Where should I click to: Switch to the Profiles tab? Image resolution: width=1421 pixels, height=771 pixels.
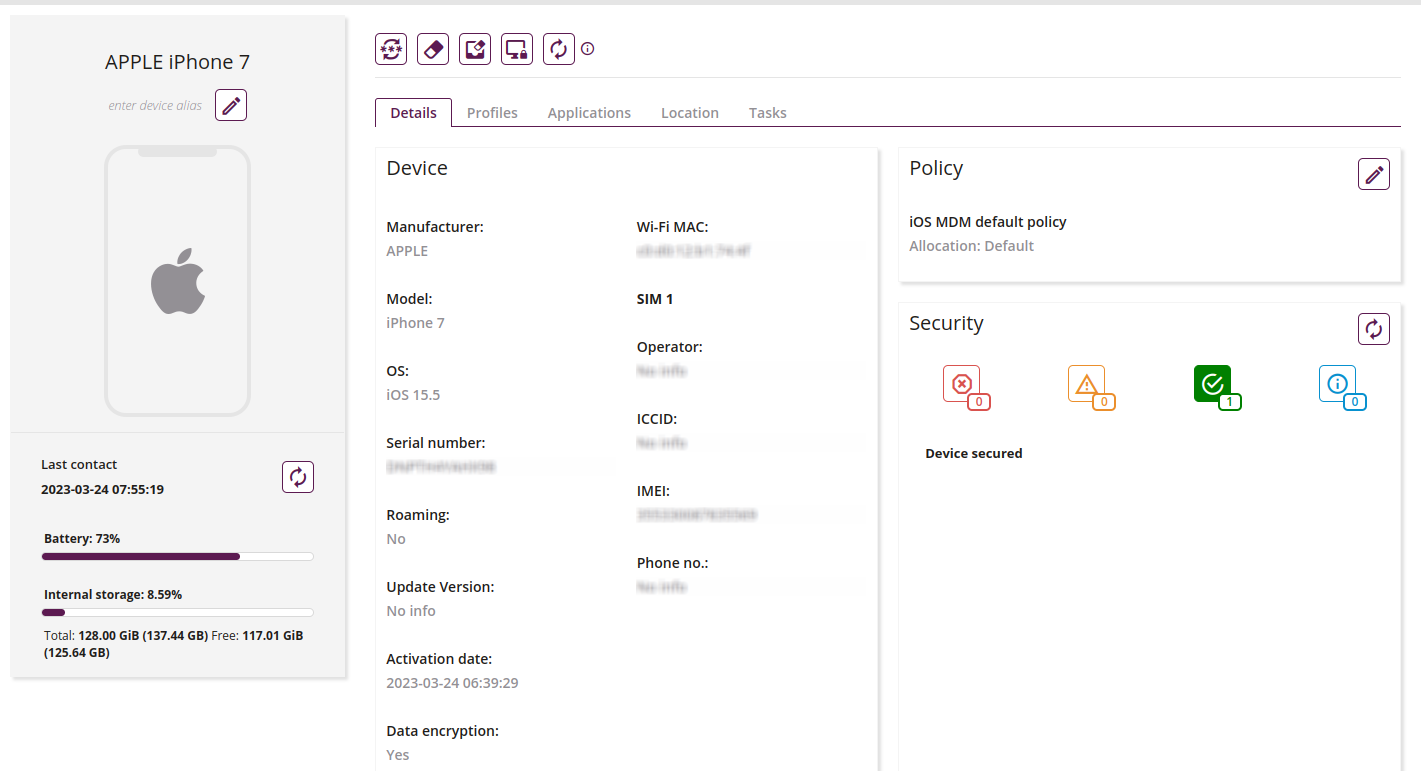coord(492,113)
